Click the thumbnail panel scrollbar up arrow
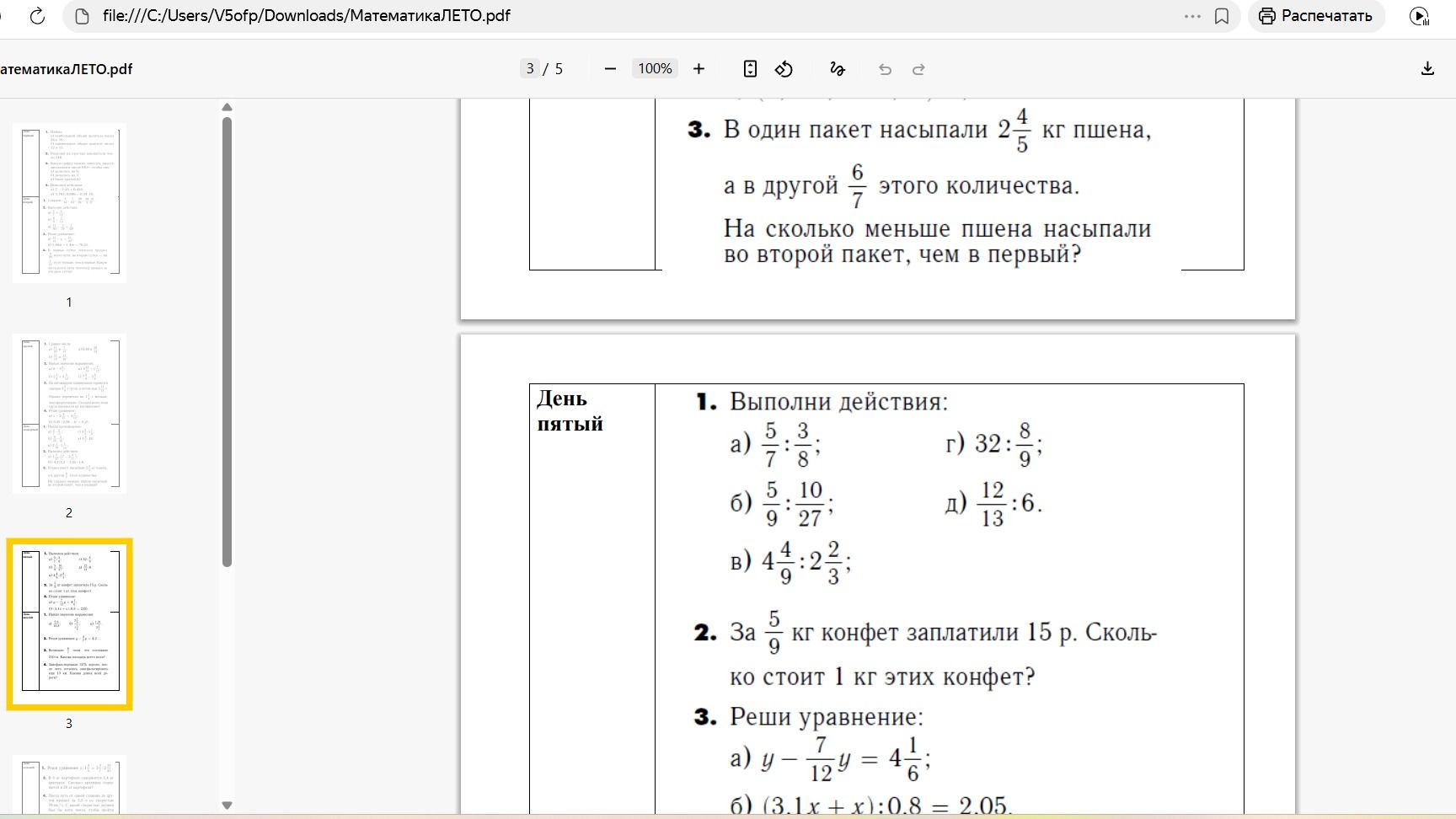The height and width of the screenshot is (819, 1456). (x=227, y=107)
